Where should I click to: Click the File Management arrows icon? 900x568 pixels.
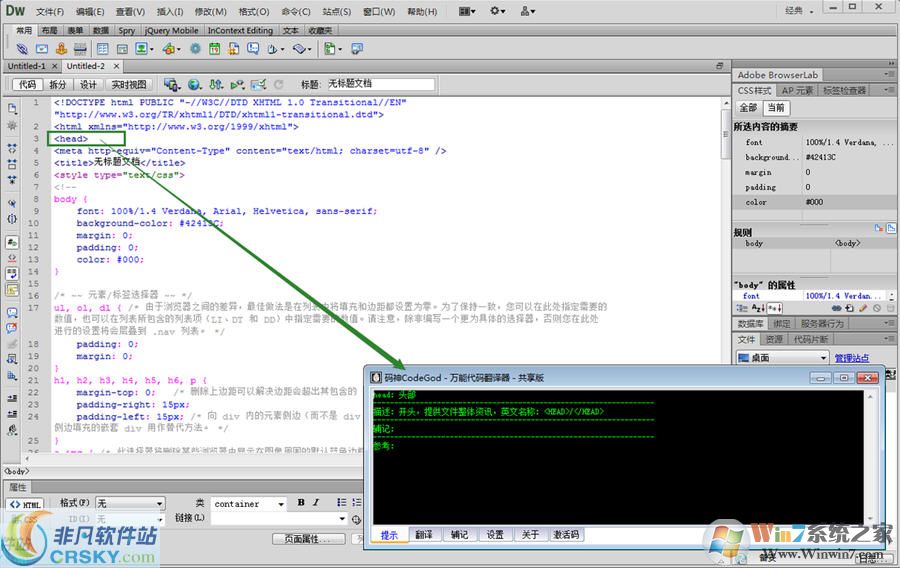point(215,85)
